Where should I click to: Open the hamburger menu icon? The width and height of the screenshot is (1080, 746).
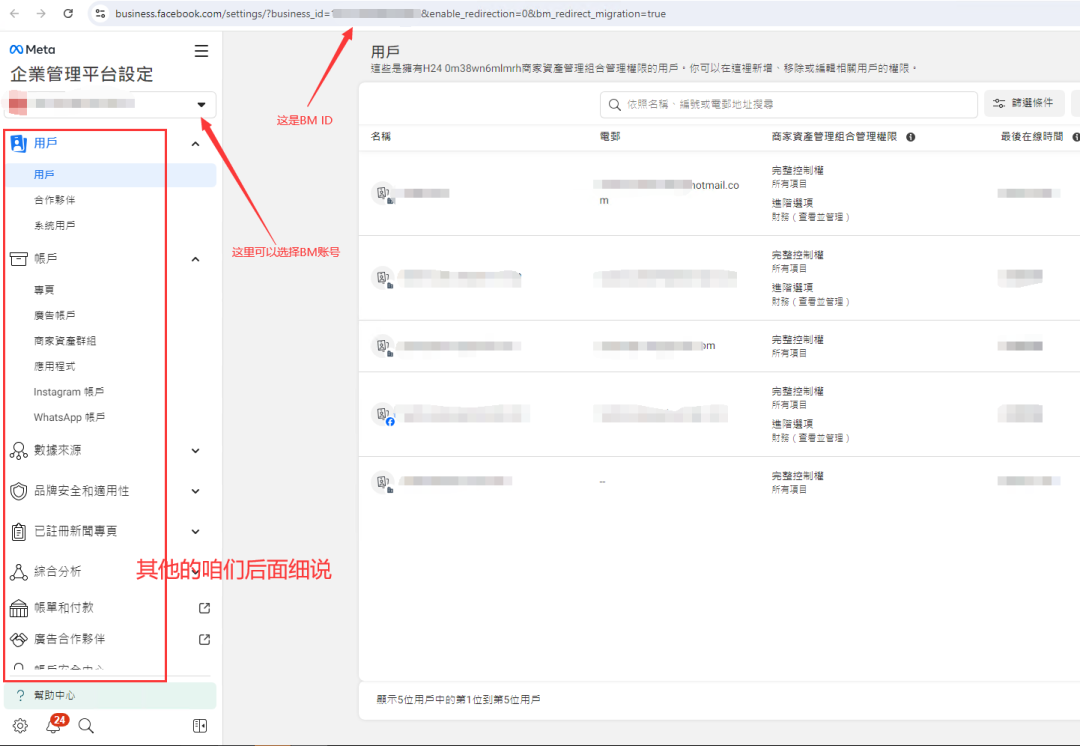coord(201,51)
